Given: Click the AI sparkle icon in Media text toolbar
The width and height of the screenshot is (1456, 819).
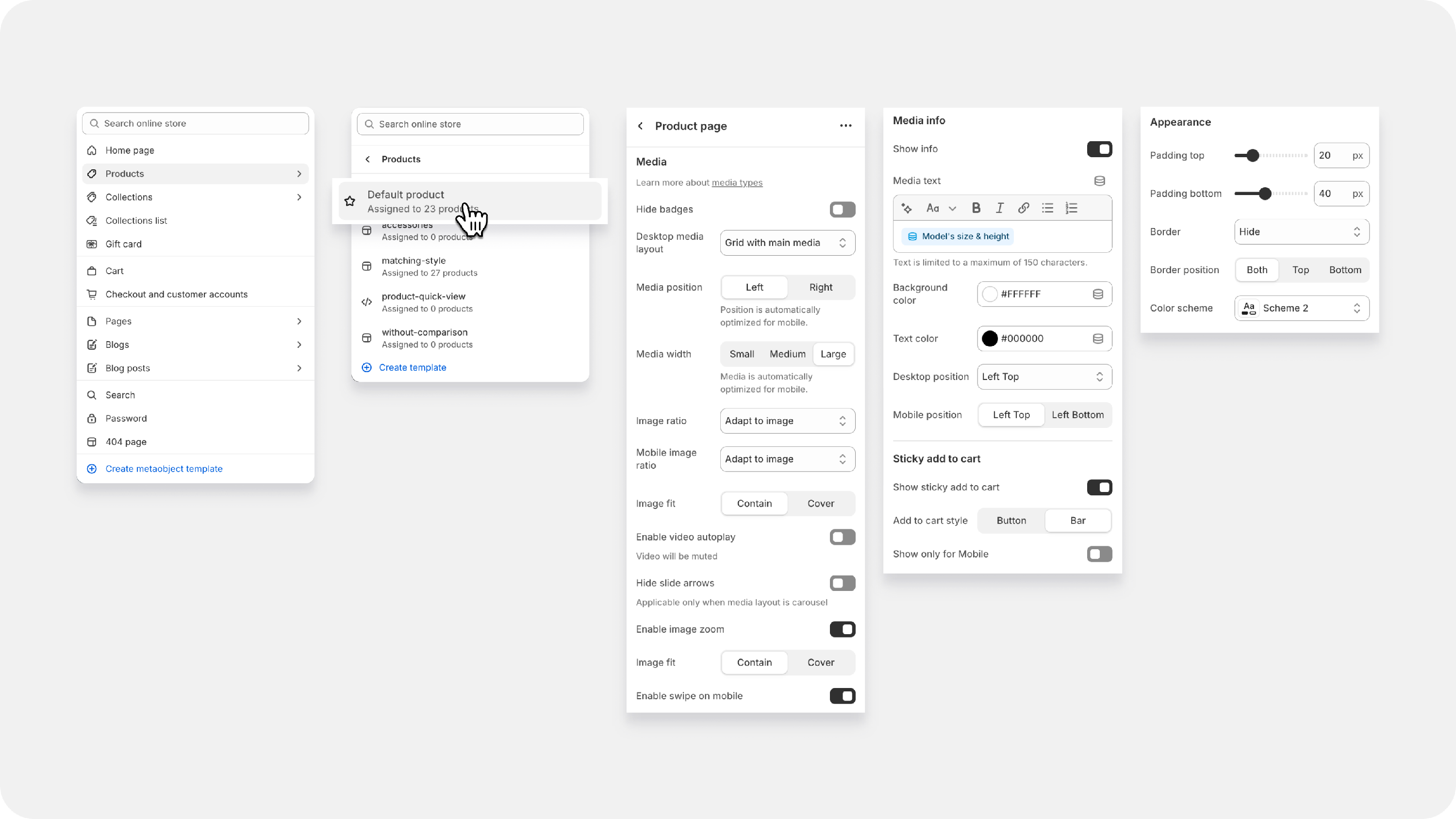Looking at the screenshot, I should point(907,208).
